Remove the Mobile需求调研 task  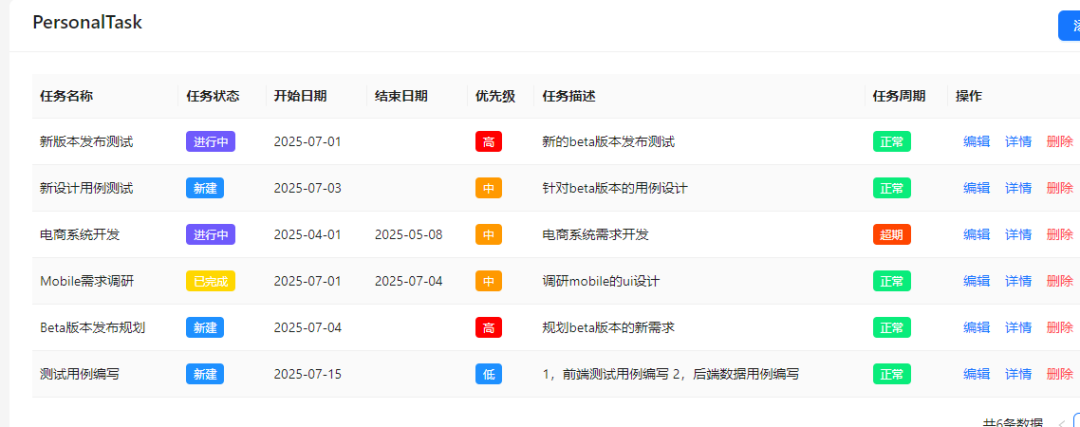click(x=1059, y=281)
